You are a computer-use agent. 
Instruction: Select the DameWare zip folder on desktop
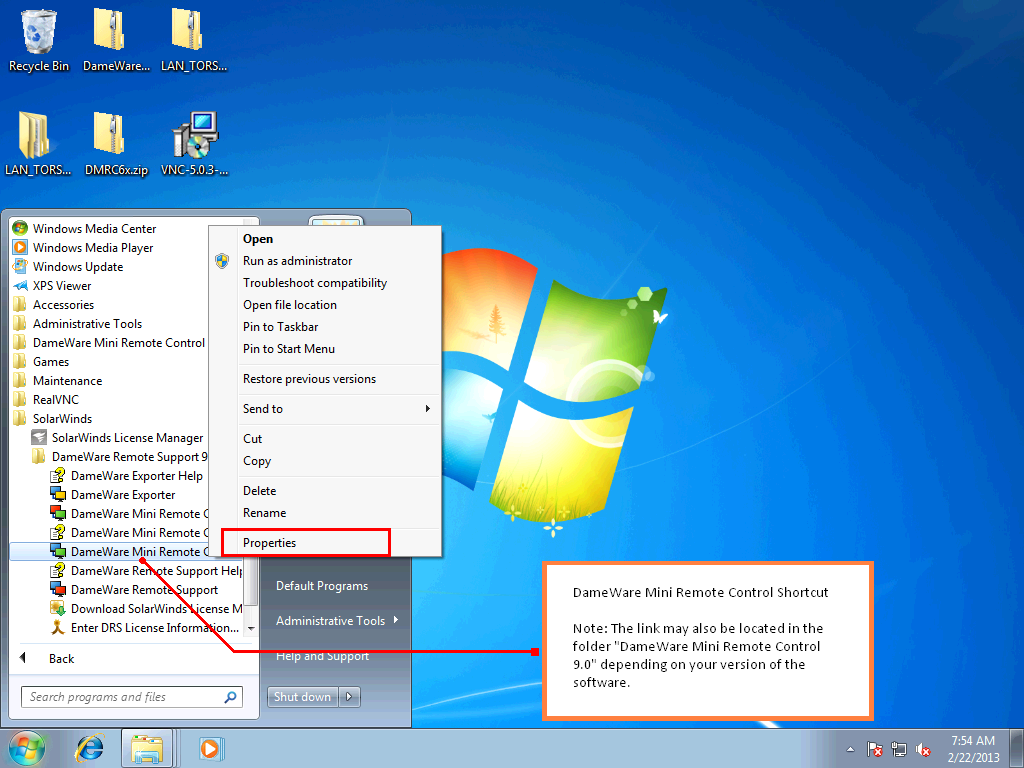[x=116, y=40]
